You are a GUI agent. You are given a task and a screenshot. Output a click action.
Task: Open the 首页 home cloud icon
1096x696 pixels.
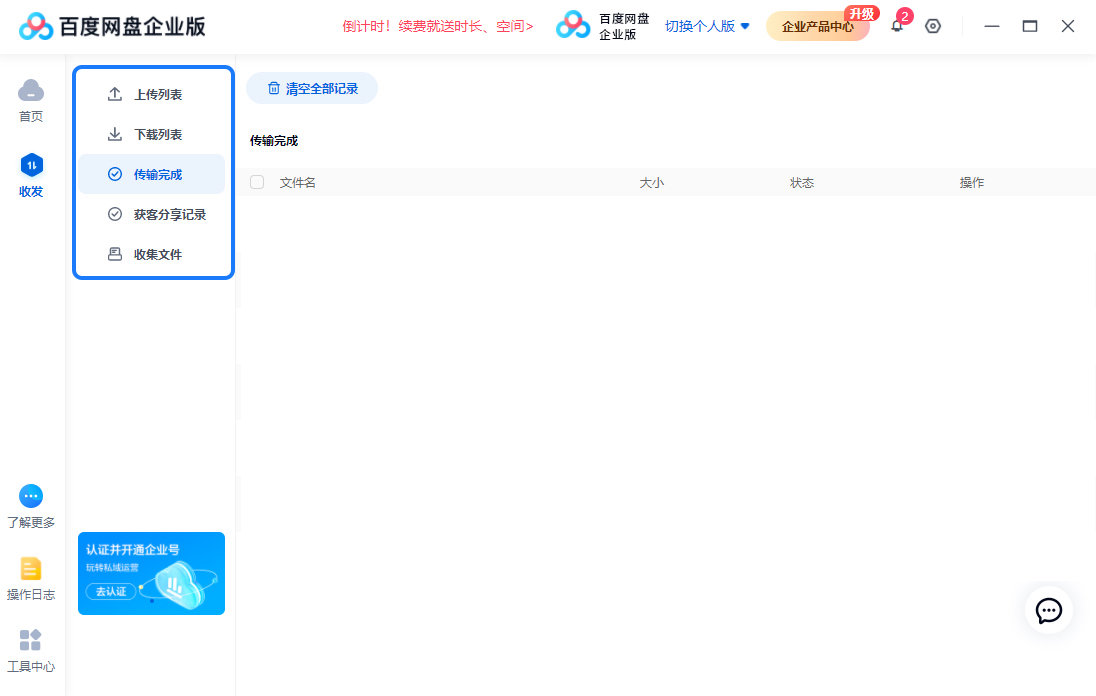(31, 91)
